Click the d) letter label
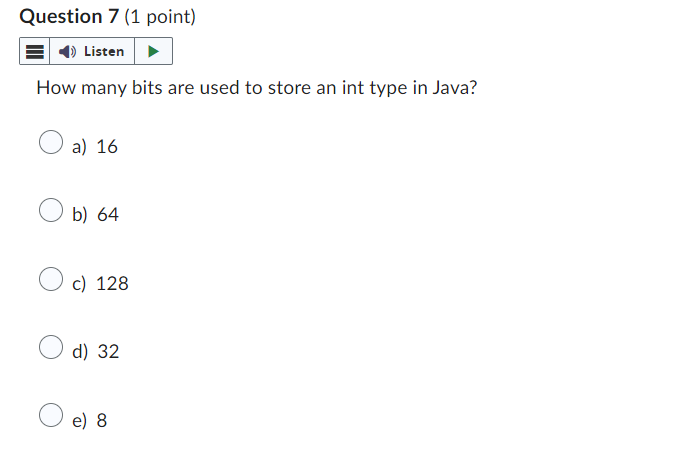This screenshot has height=463, width=673. click(80, 351)
